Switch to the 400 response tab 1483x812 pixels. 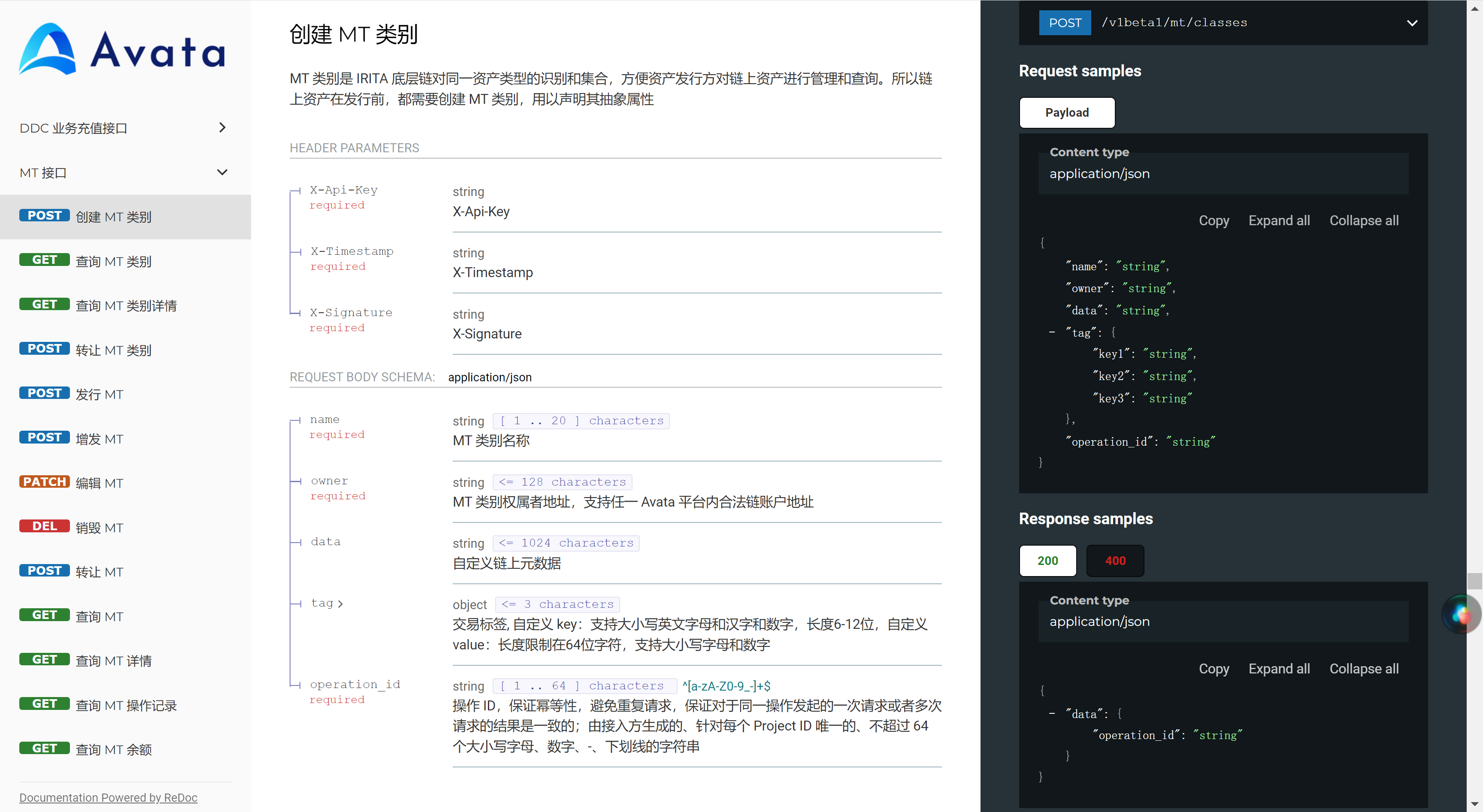click(x=1114, y=561)
